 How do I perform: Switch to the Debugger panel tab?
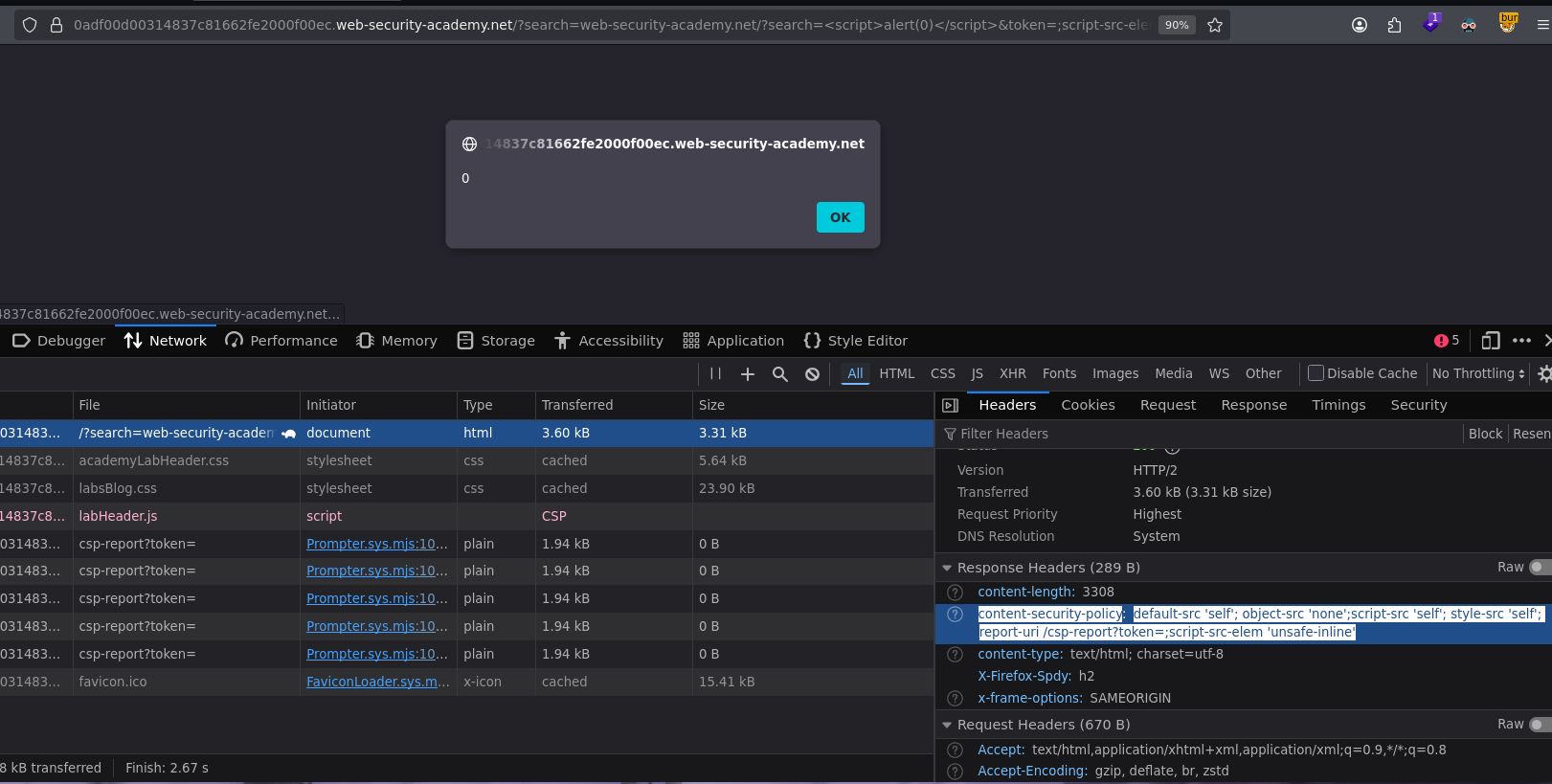pyautogui.click(x=59, y=341)
